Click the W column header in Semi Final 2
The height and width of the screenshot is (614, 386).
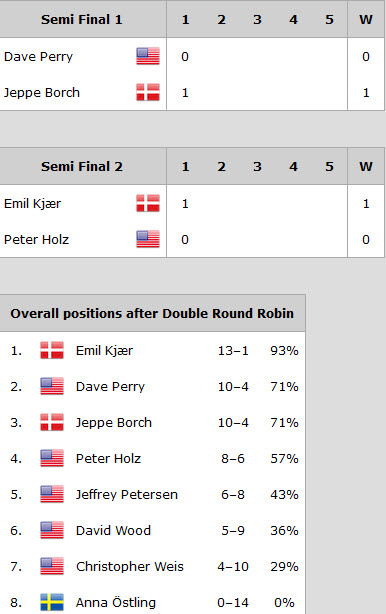366,166
